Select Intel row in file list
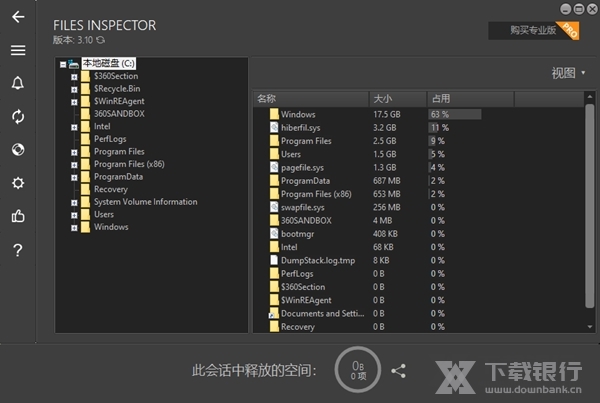Viewport: 600px width, 403px height. (x=419, y=247)
